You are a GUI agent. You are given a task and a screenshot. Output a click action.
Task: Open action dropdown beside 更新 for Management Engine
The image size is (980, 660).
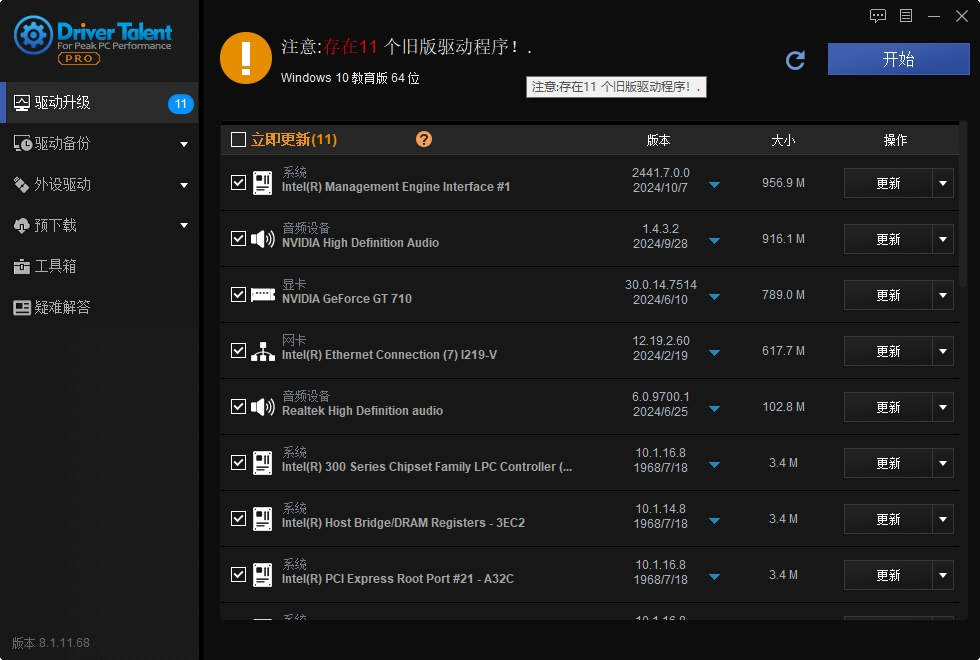(942, 183)
